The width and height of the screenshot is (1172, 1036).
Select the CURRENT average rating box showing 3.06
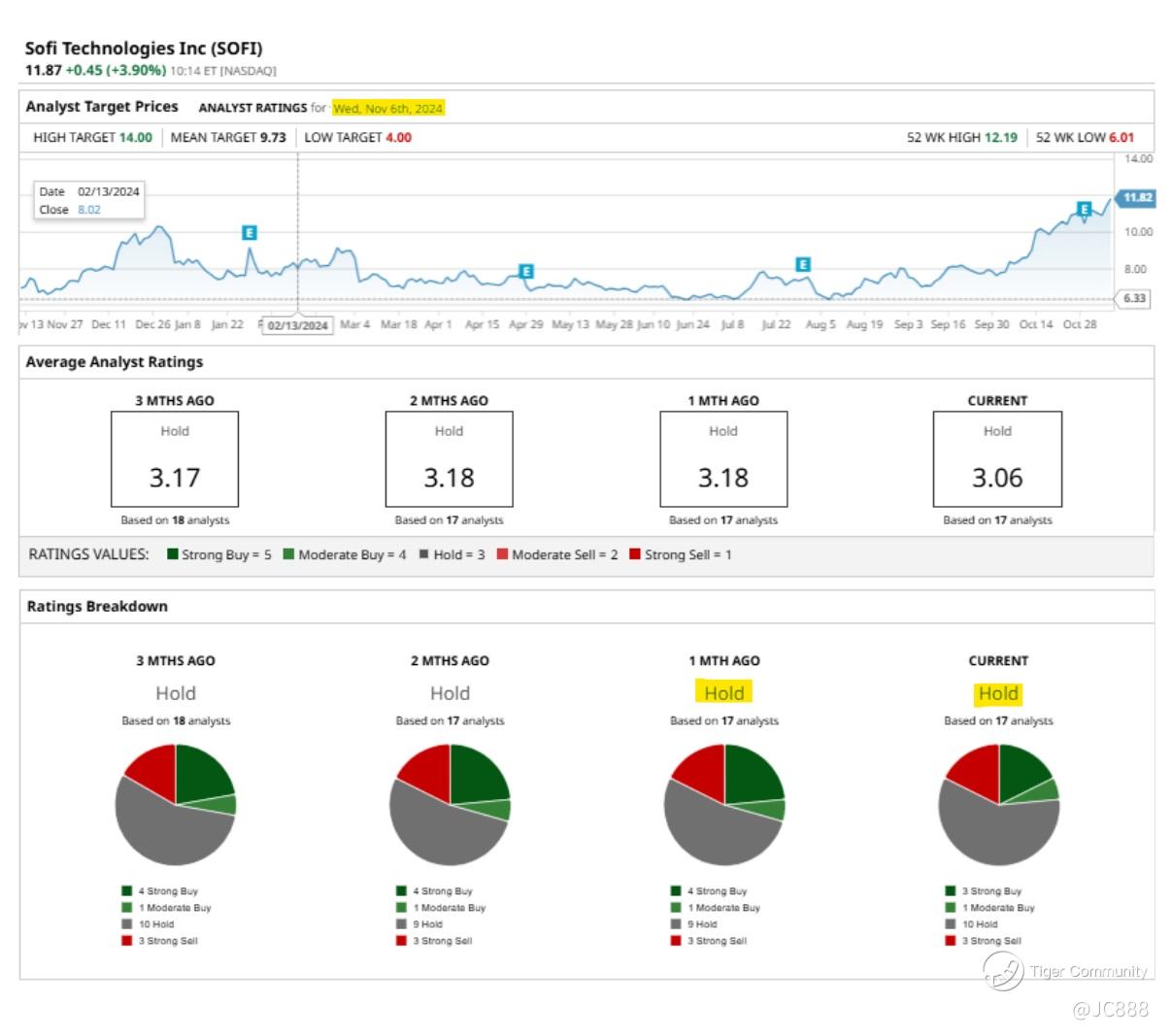pyautogui.click(x=997, y=459)
